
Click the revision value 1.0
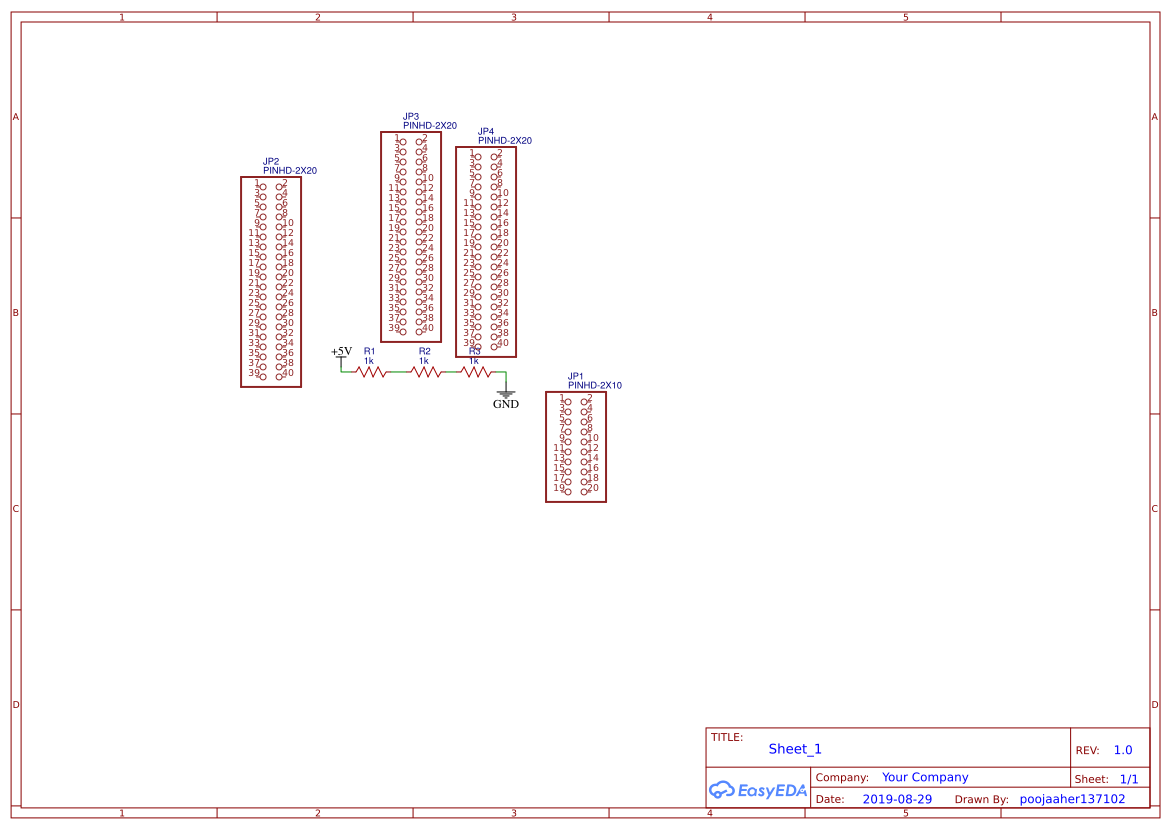(1121, 749)
